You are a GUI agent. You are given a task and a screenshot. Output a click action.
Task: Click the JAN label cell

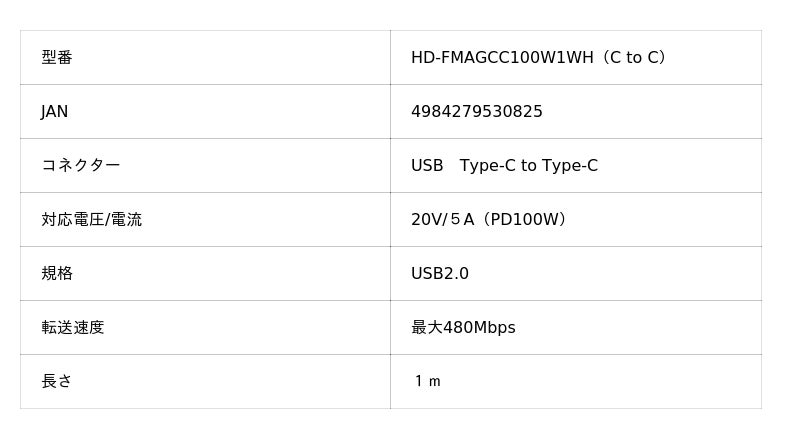tap(205, 111)
